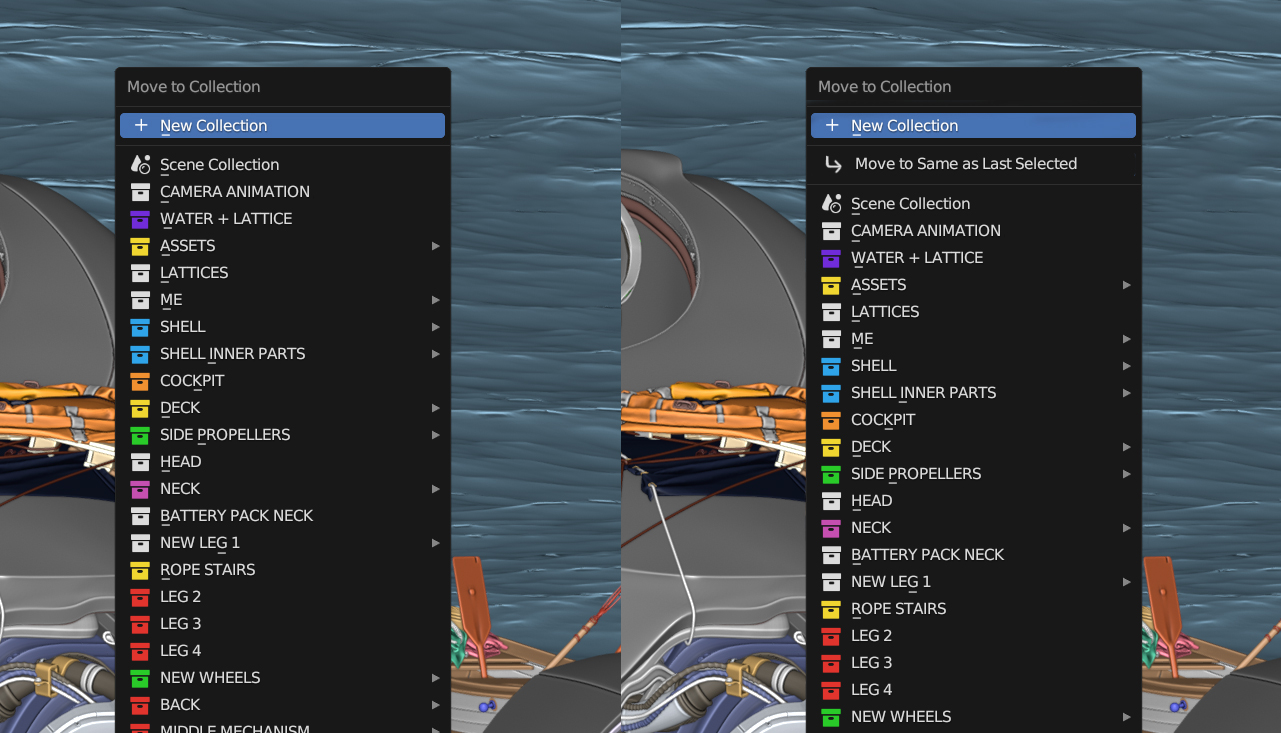Click the yellow ASSETS icon in the right menu

(x=831, y=285)
